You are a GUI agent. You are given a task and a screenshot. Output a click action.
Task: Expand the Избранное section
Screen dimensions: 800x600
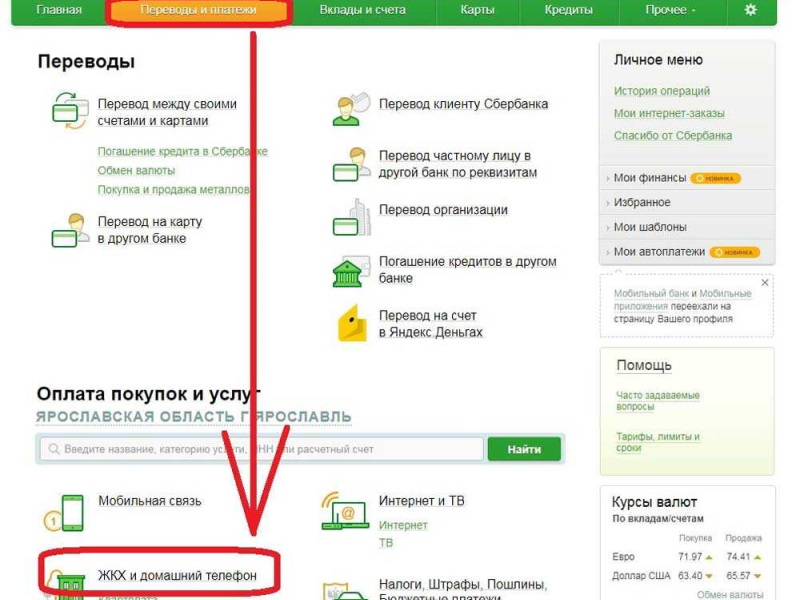641,203
